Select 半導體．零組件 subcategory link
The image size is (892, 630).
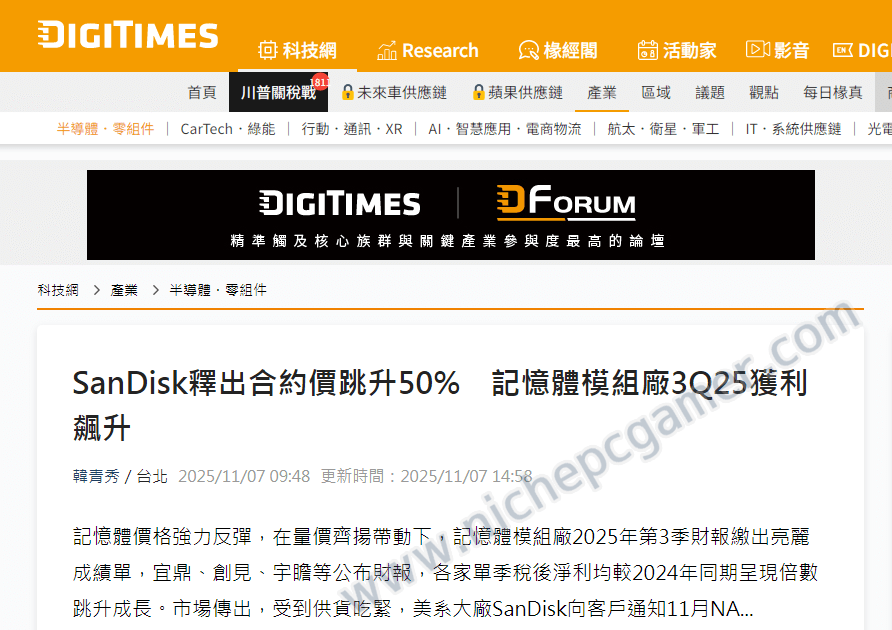coord(105,129)
